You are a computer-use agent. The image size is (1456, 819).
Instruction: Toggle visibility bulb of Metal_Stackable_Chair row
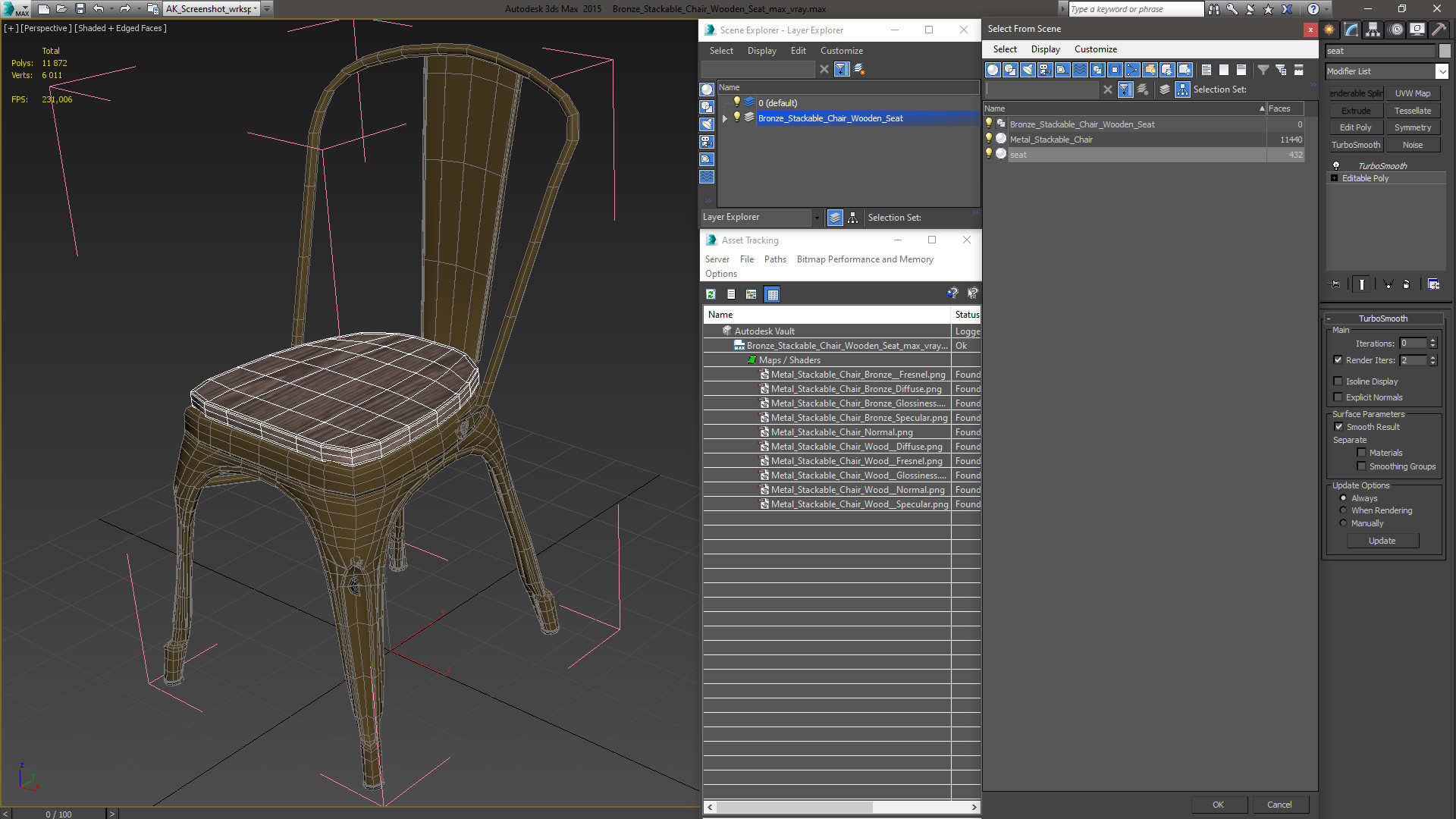989,139
